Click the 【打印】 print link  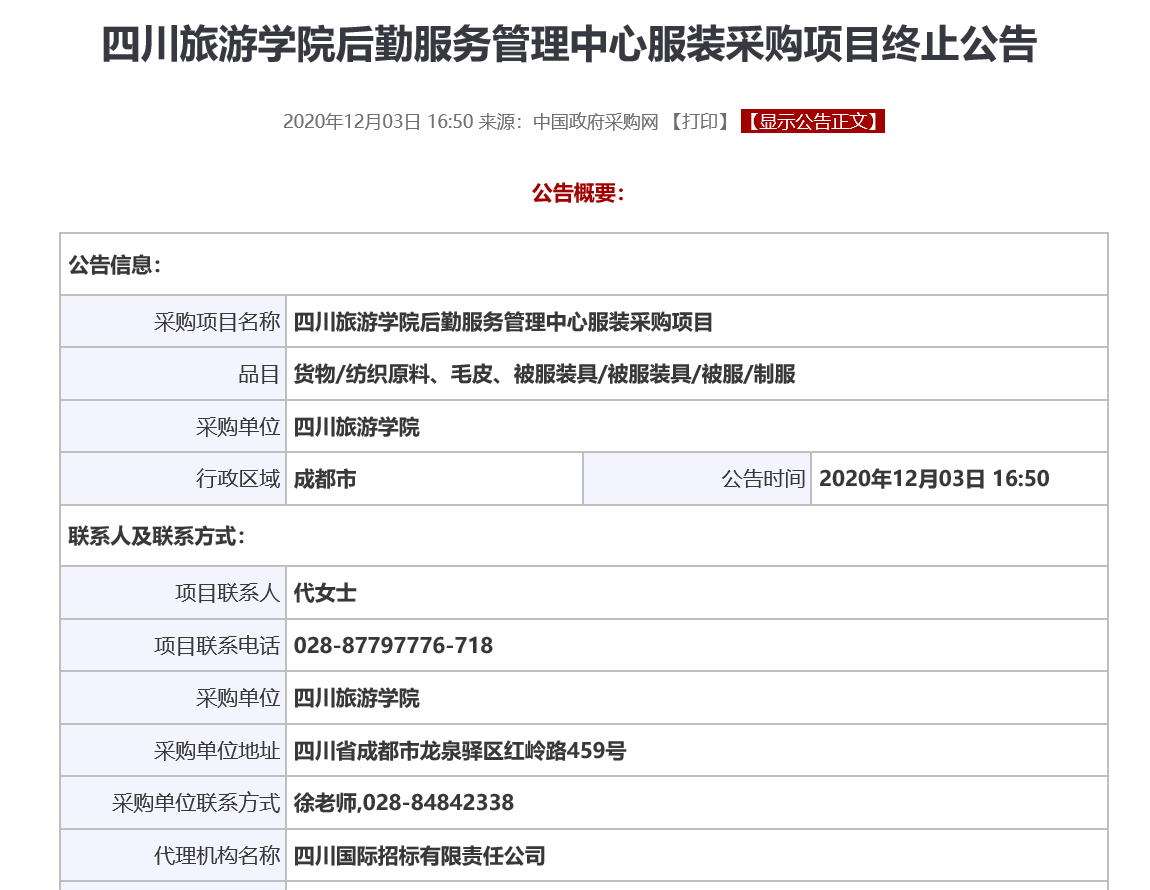point(699,121)
